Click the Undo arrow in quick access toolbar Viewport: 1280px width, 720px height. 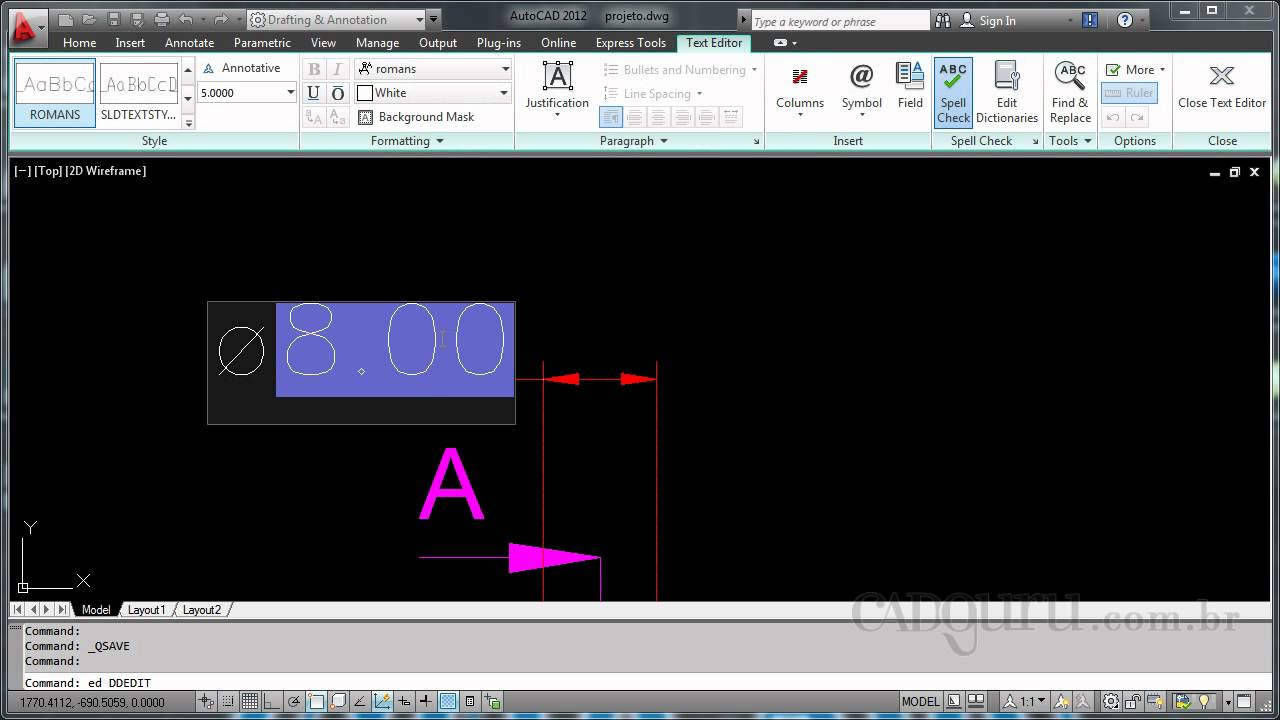pyautogui.click(x=186, y=19)
